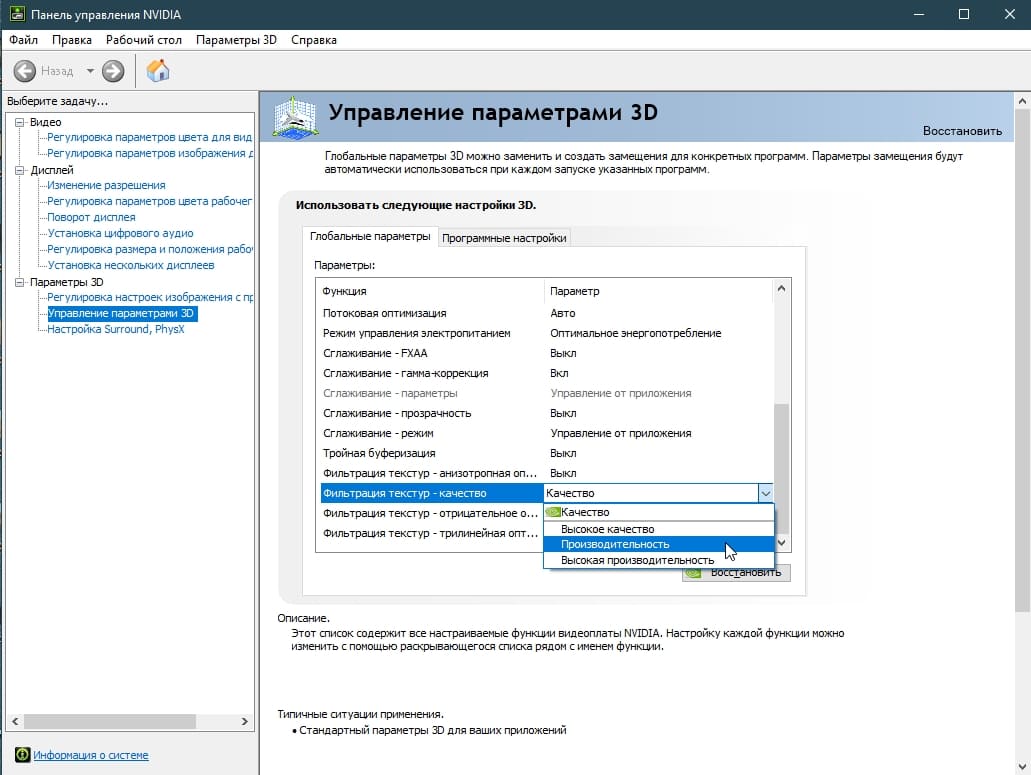Image resolution: width=1031 pixels, height=775 pixels.
Task: Open Установка нескольких дисплеев task
Action: tap(130, 265)
